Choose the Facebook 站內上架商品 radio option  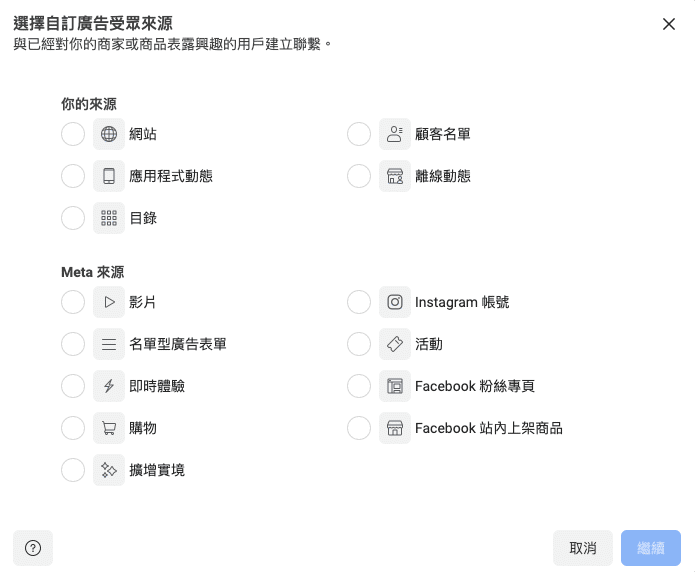point(359,428)
